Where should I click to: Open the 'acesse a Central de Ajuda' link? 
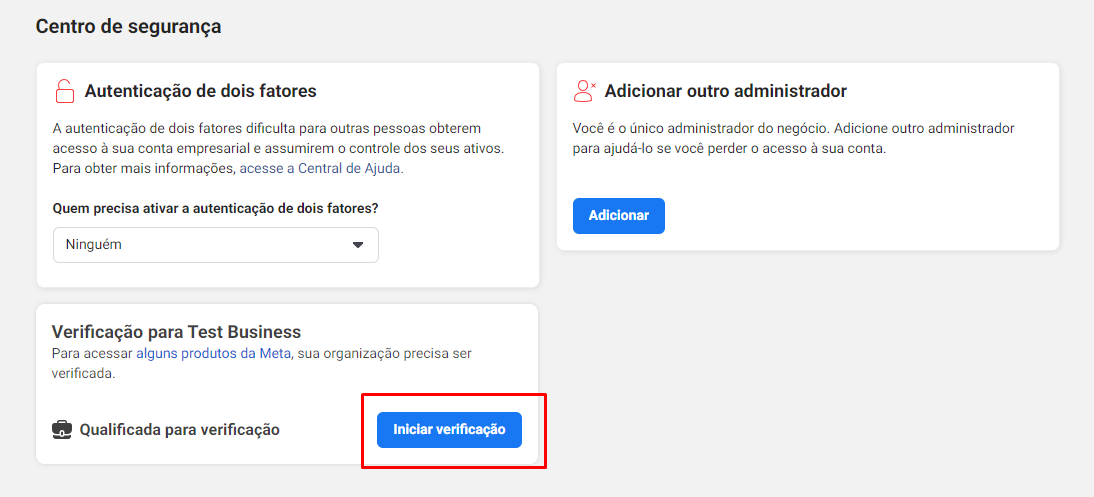321,168
